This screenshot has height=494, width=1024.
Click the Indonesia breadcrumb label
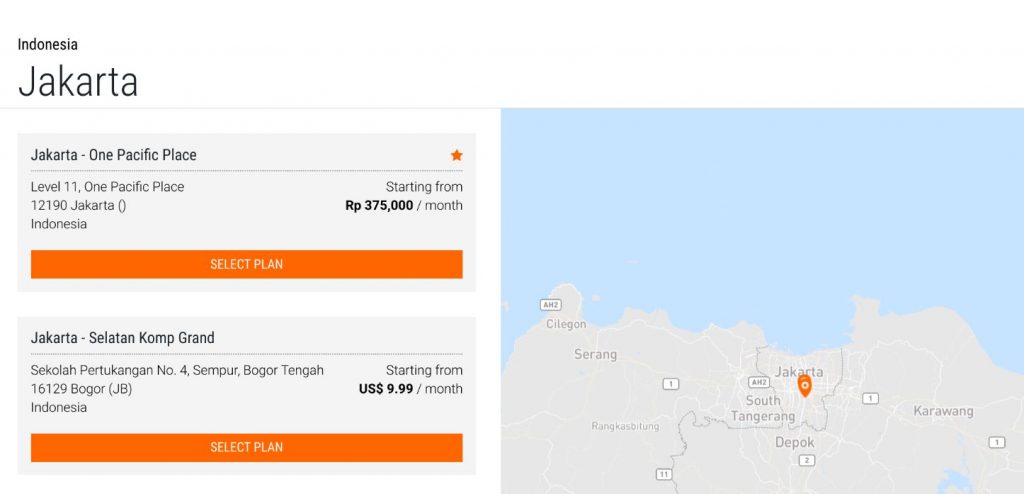48,44
